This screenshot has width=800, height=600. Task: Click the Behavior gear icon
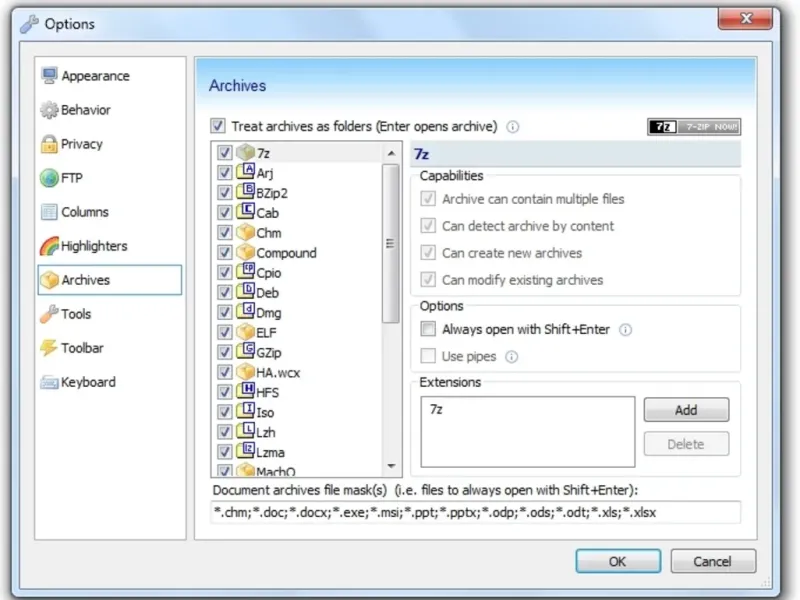(x=49, y=110)
